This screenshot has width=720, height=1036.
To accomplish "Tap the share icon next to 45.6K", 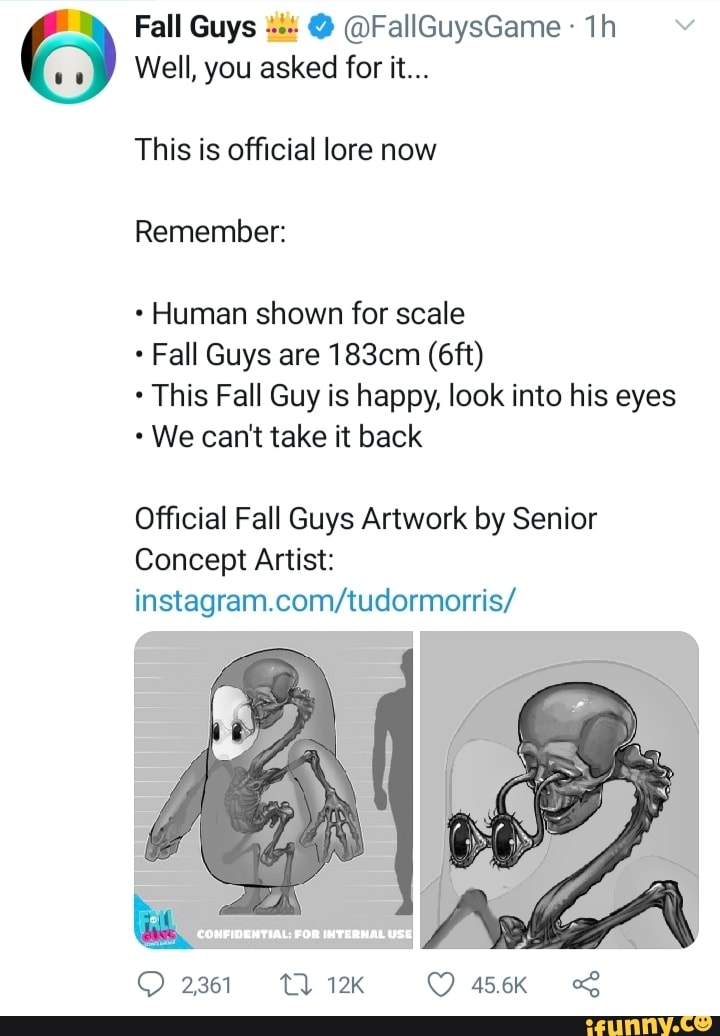I will click(x=588, y=984).
